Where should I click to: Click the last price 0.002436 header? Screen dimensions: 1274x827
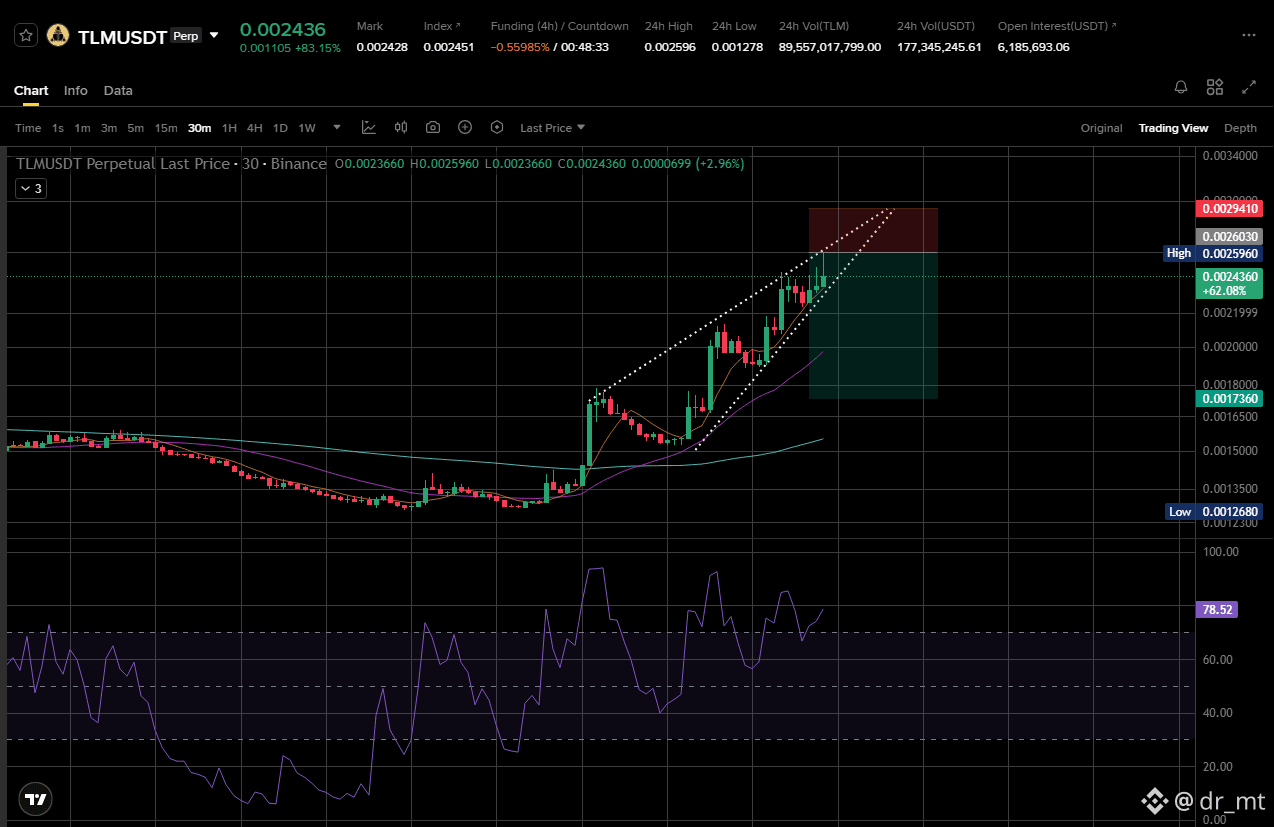pos(282,29)
